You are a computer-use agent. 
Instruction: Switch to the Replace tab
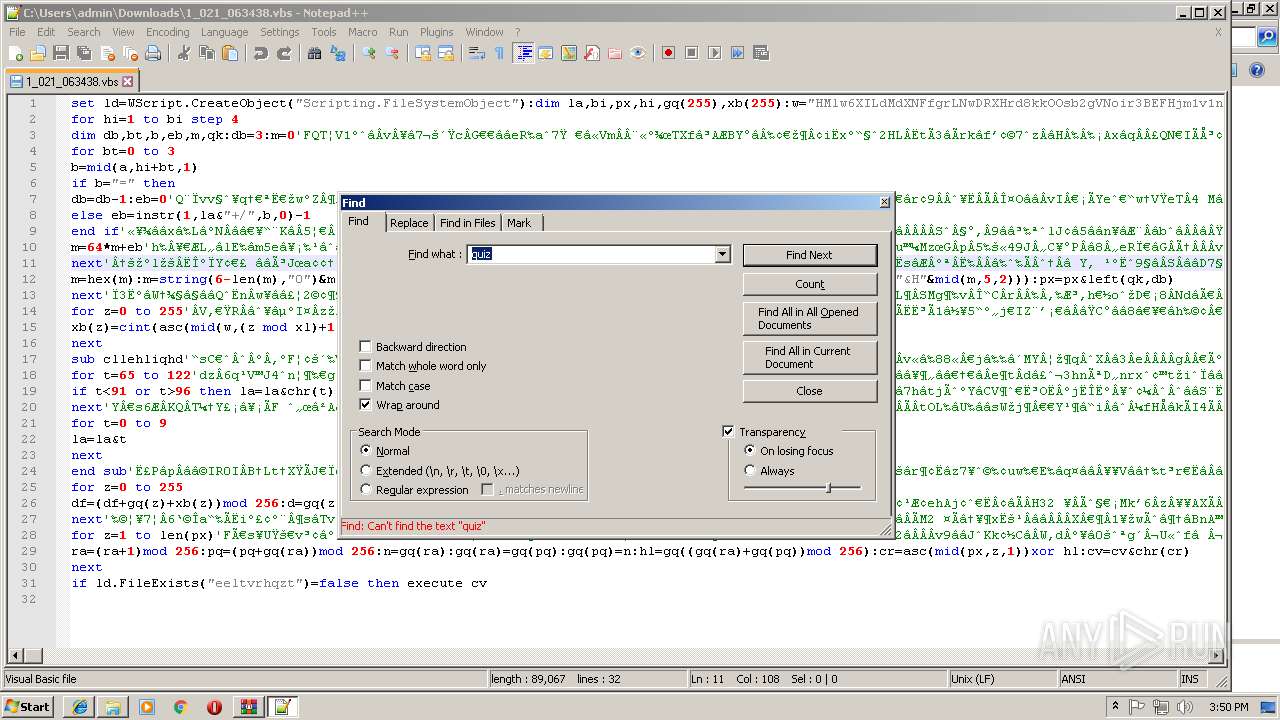(x=409, y=223)
